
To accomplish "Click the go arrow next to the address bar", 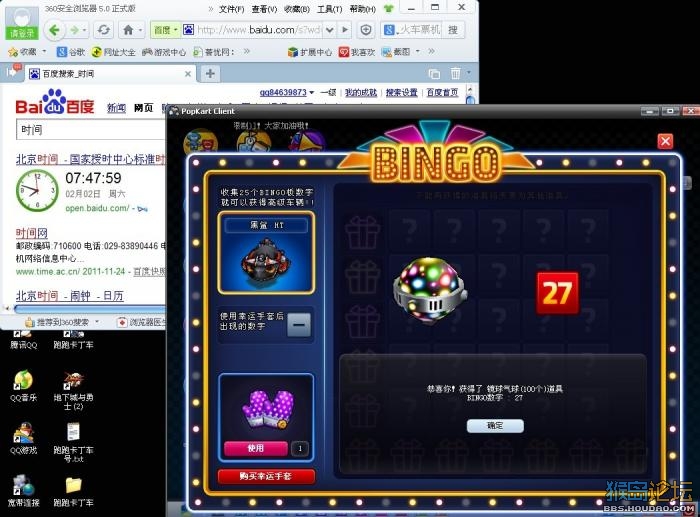I will tap(345, 30).
